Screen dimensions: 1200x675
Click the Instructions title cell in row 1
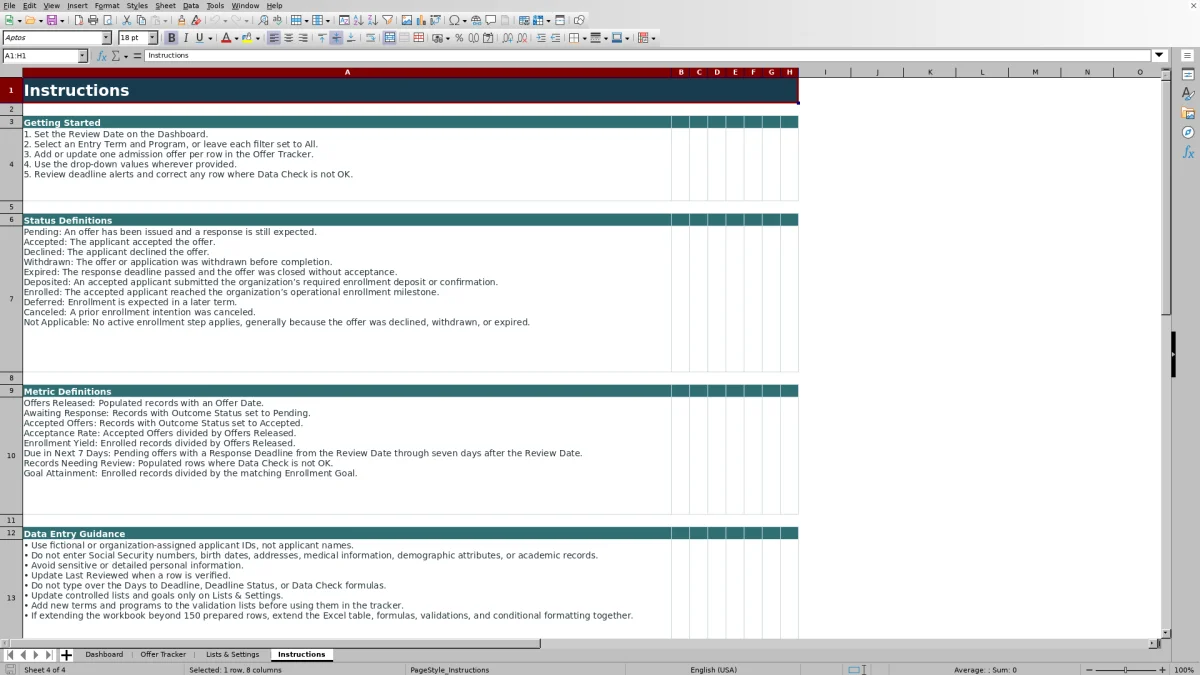[410, 90]
